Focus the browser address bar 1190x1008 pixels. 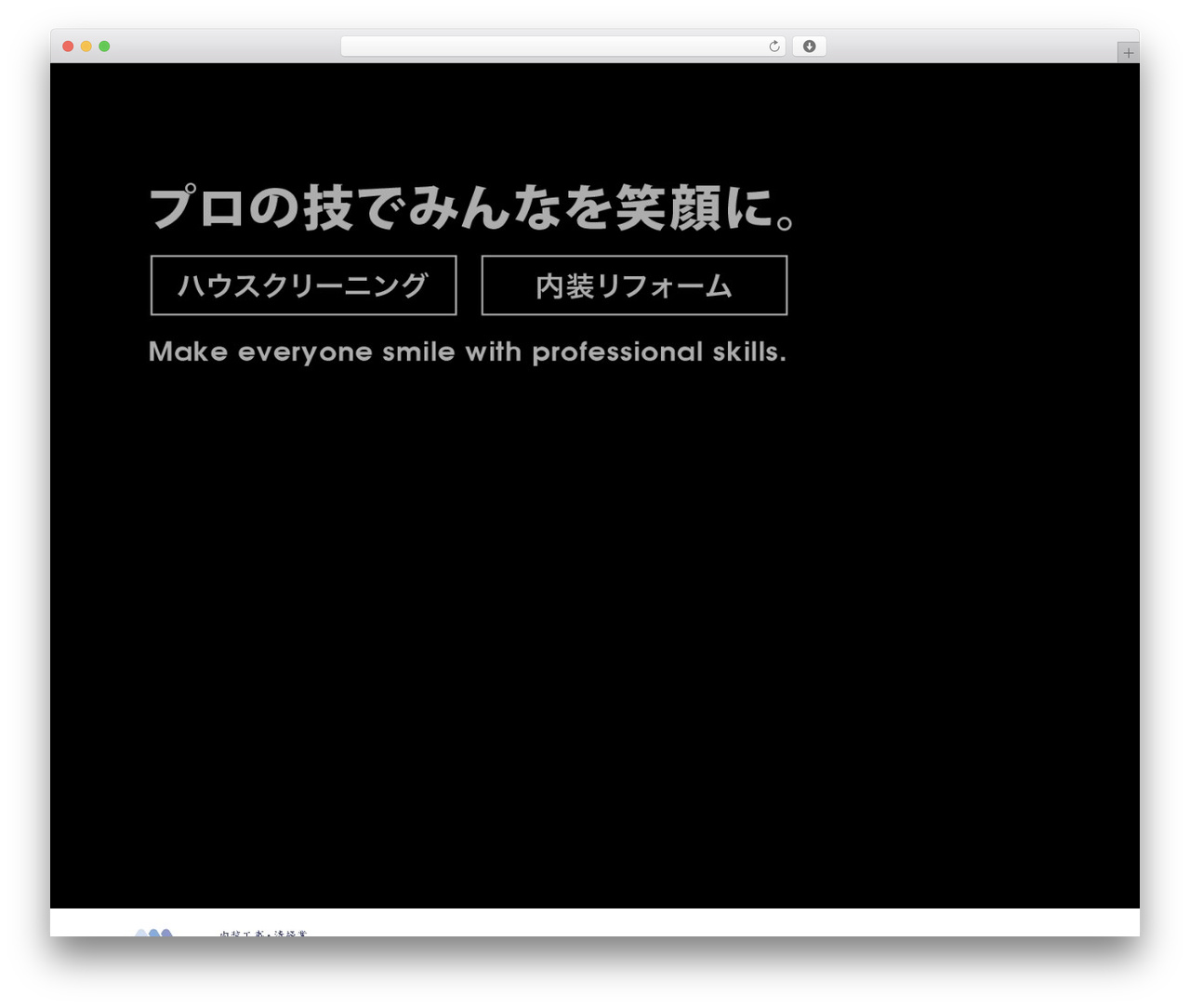click(562, 46)
